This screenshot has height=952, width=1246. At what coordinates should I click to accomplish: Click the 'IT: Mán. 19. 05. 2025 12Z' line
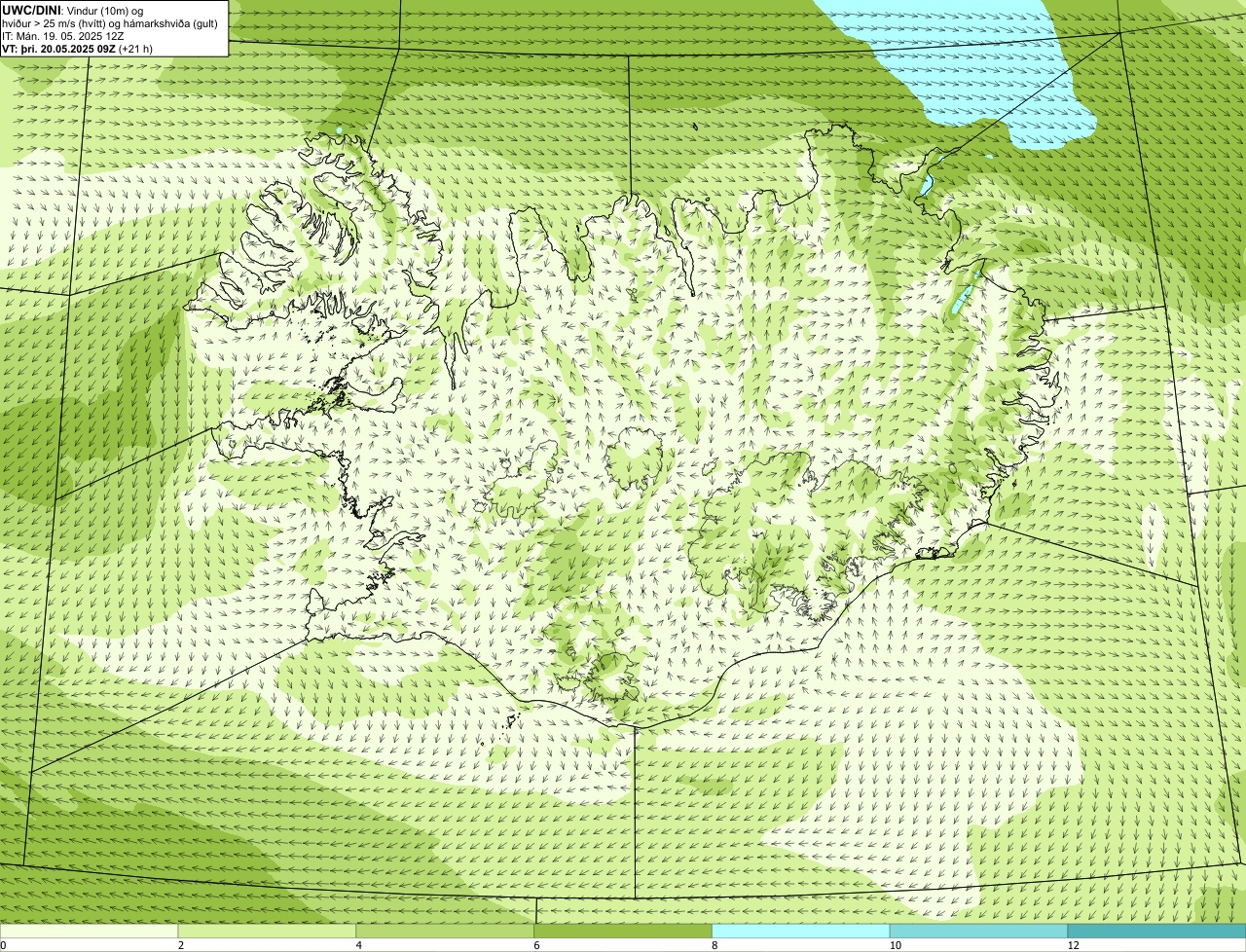pos(63,36)
